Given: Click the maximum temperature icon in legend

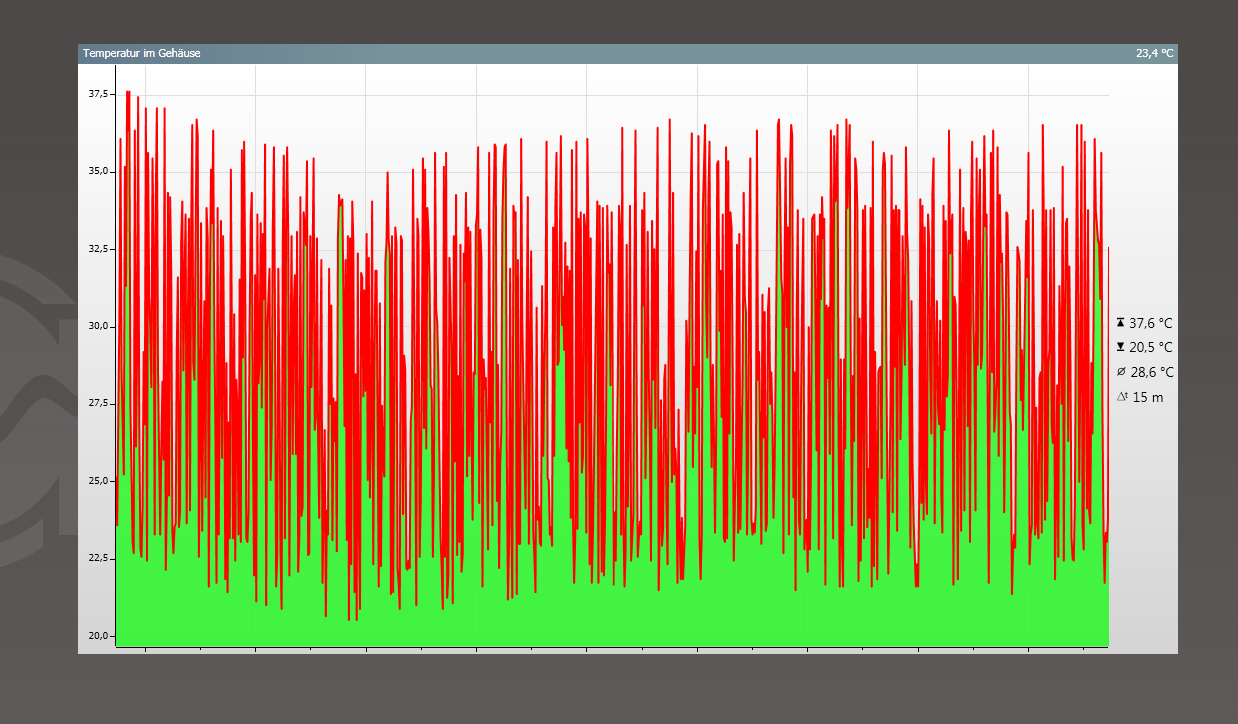Looking at the screenshot, I should [1120, 323].
